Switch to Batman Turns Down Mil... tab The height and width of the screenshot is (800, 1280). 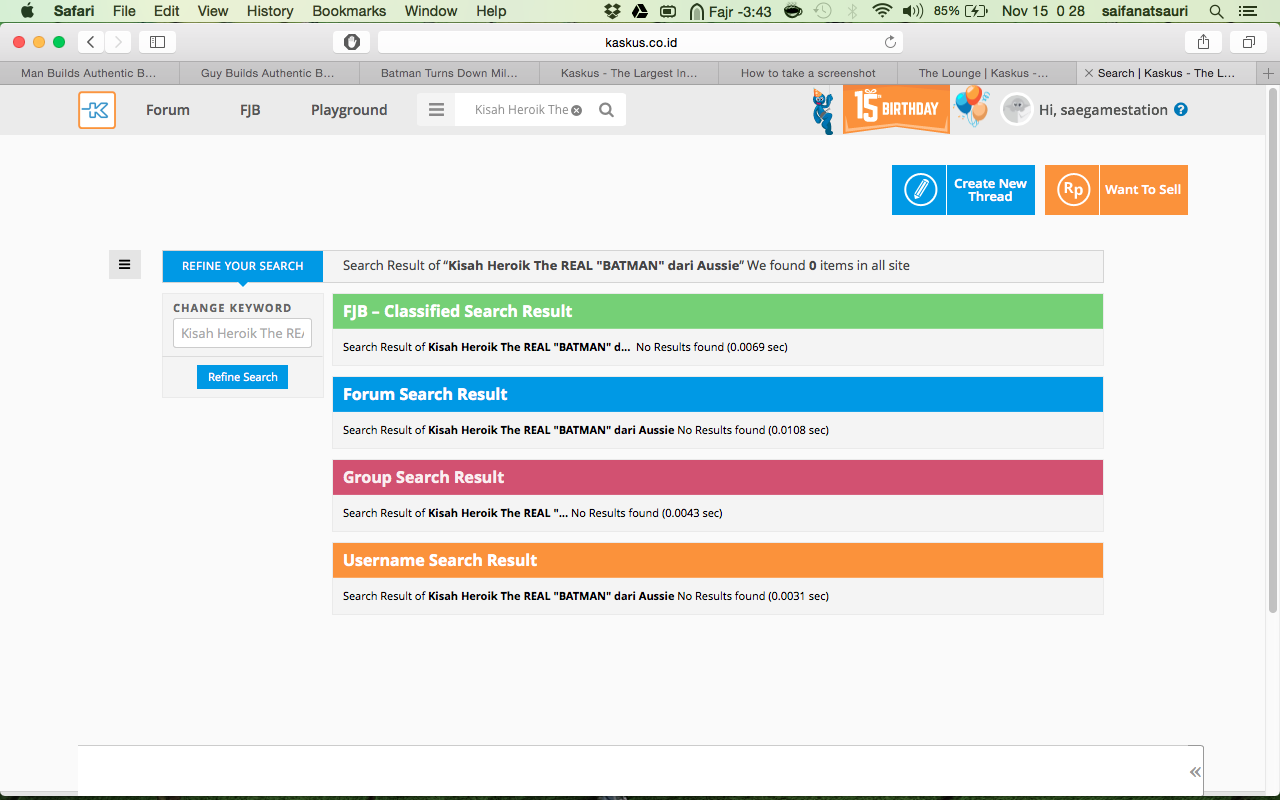point(449,73)
